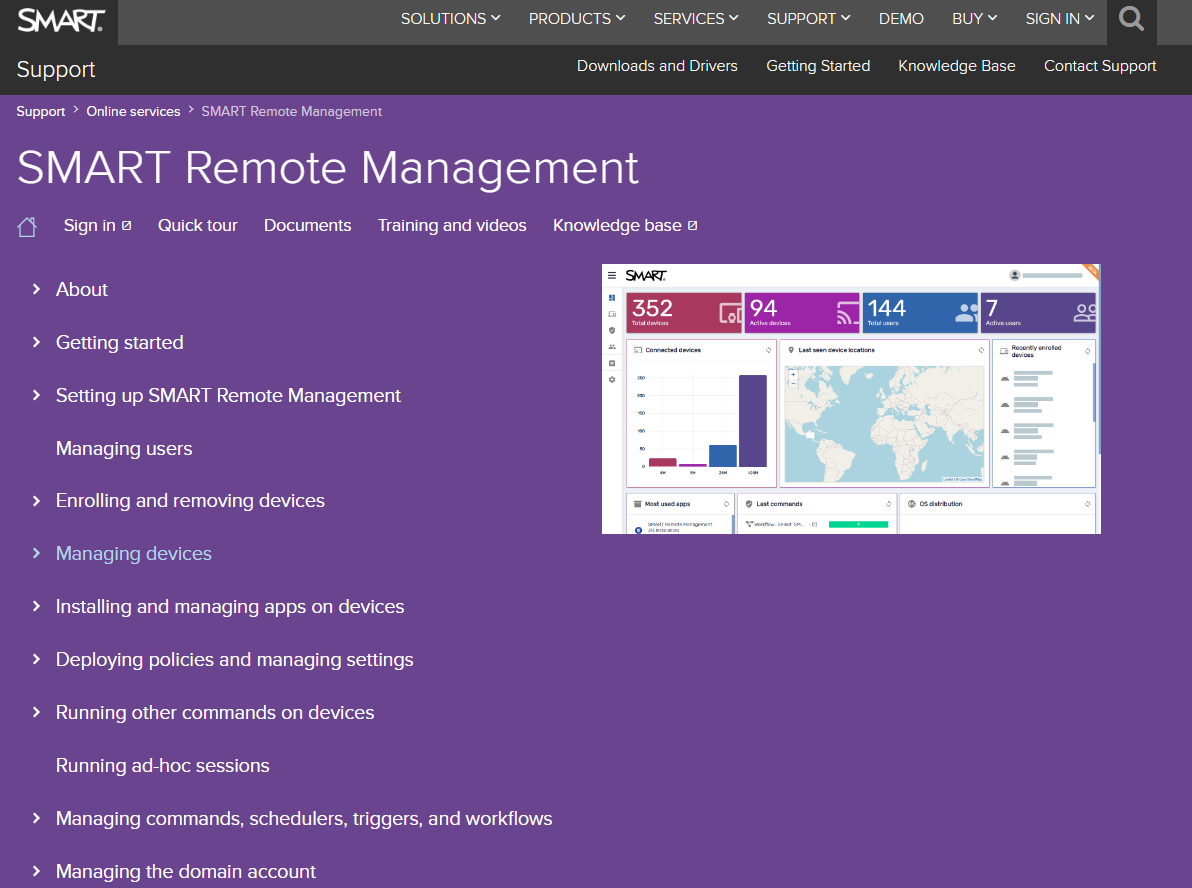Click the Contact Support link
The height and width of the screenshot is (888, 1192).
(1100, 66)
